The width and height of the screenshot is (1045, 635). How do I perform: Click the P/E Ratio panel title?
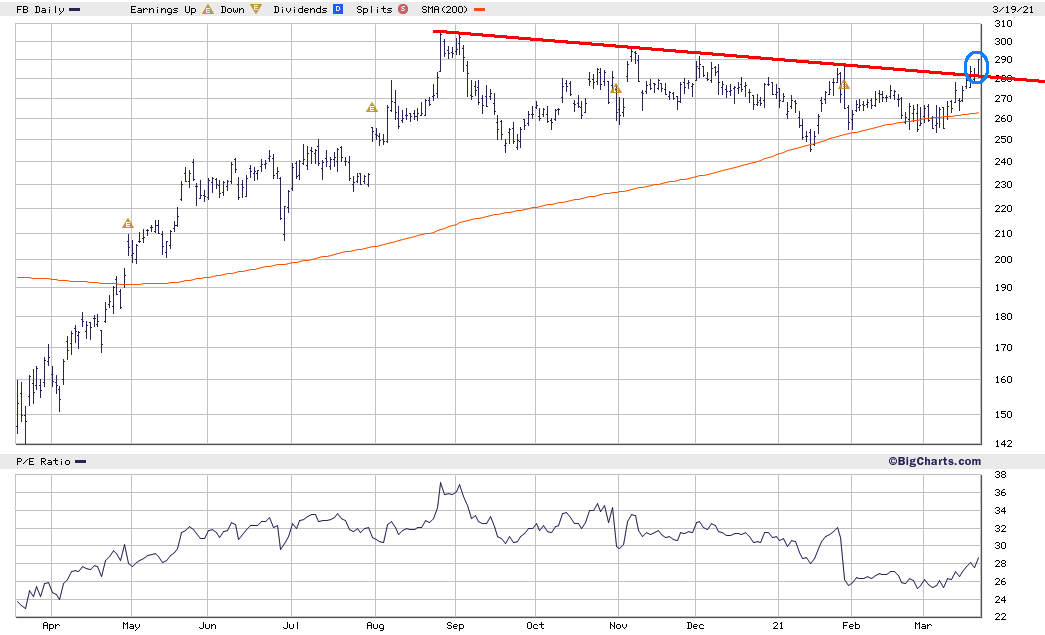[43, 462]
